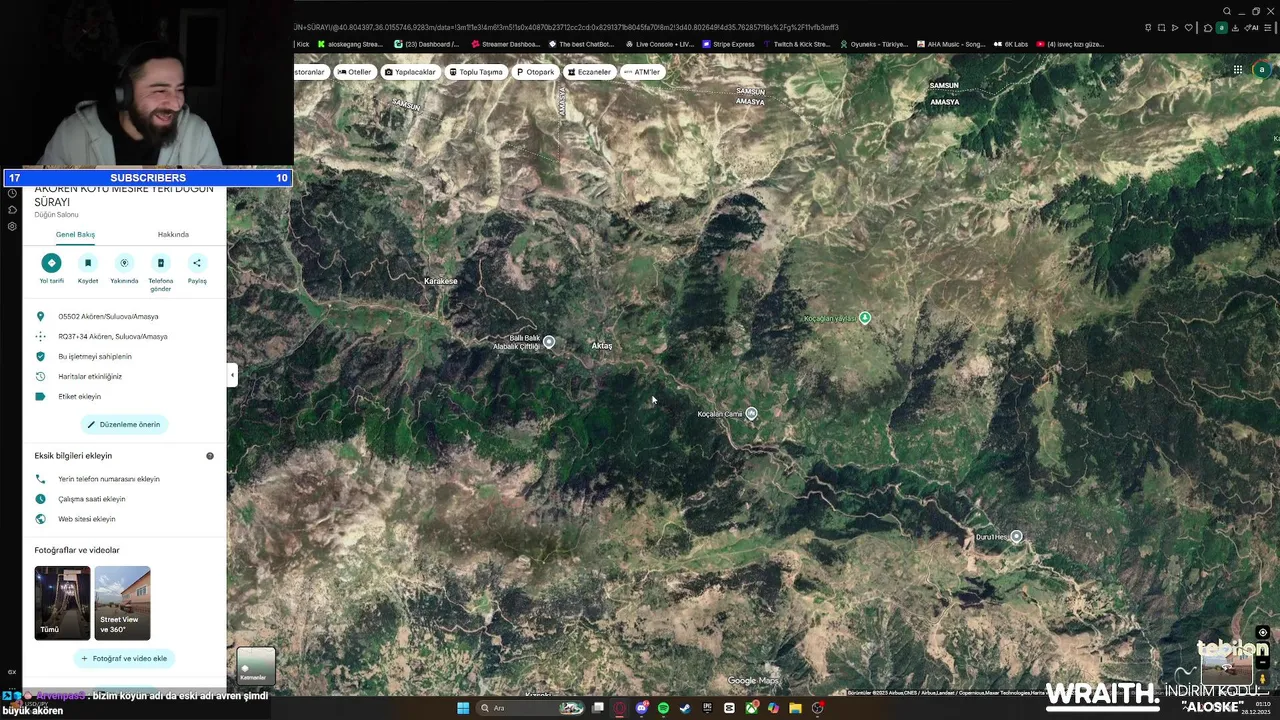Click the Balli Balık Alabalık Çiftliği map marker

(x=548, y=342)
